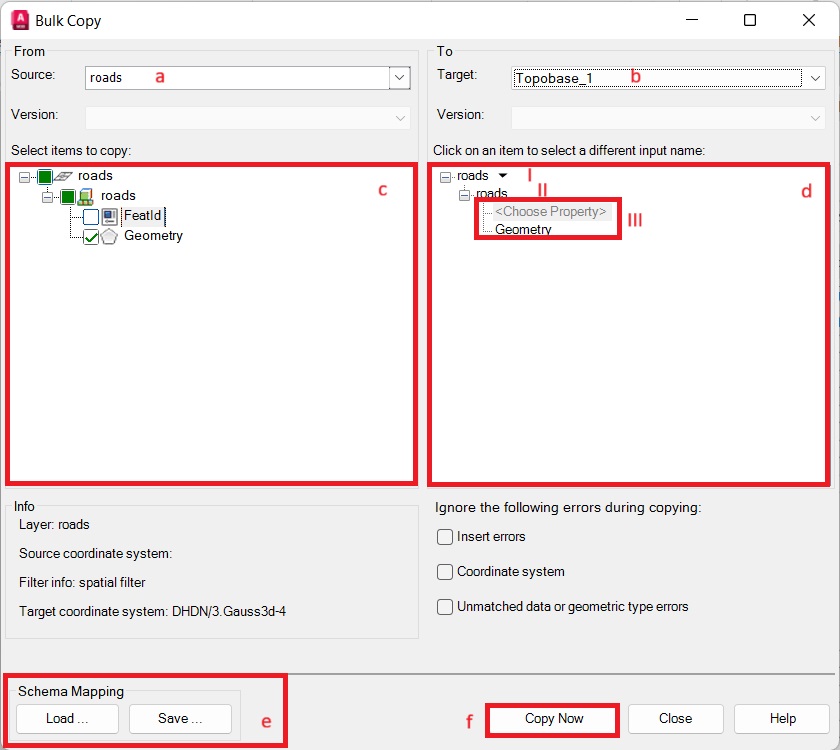The image size is (840, 750).
Task: Click Load... under Schema Mapping
Action: click(67, 719)
